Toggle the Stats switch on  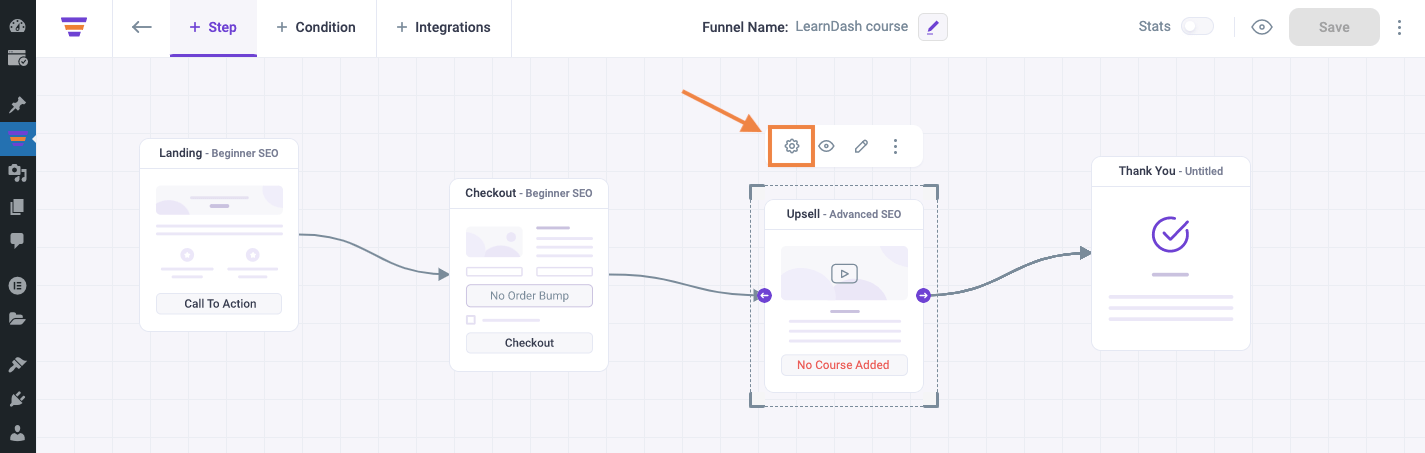pyautogui.click(x=1197, y=27)
